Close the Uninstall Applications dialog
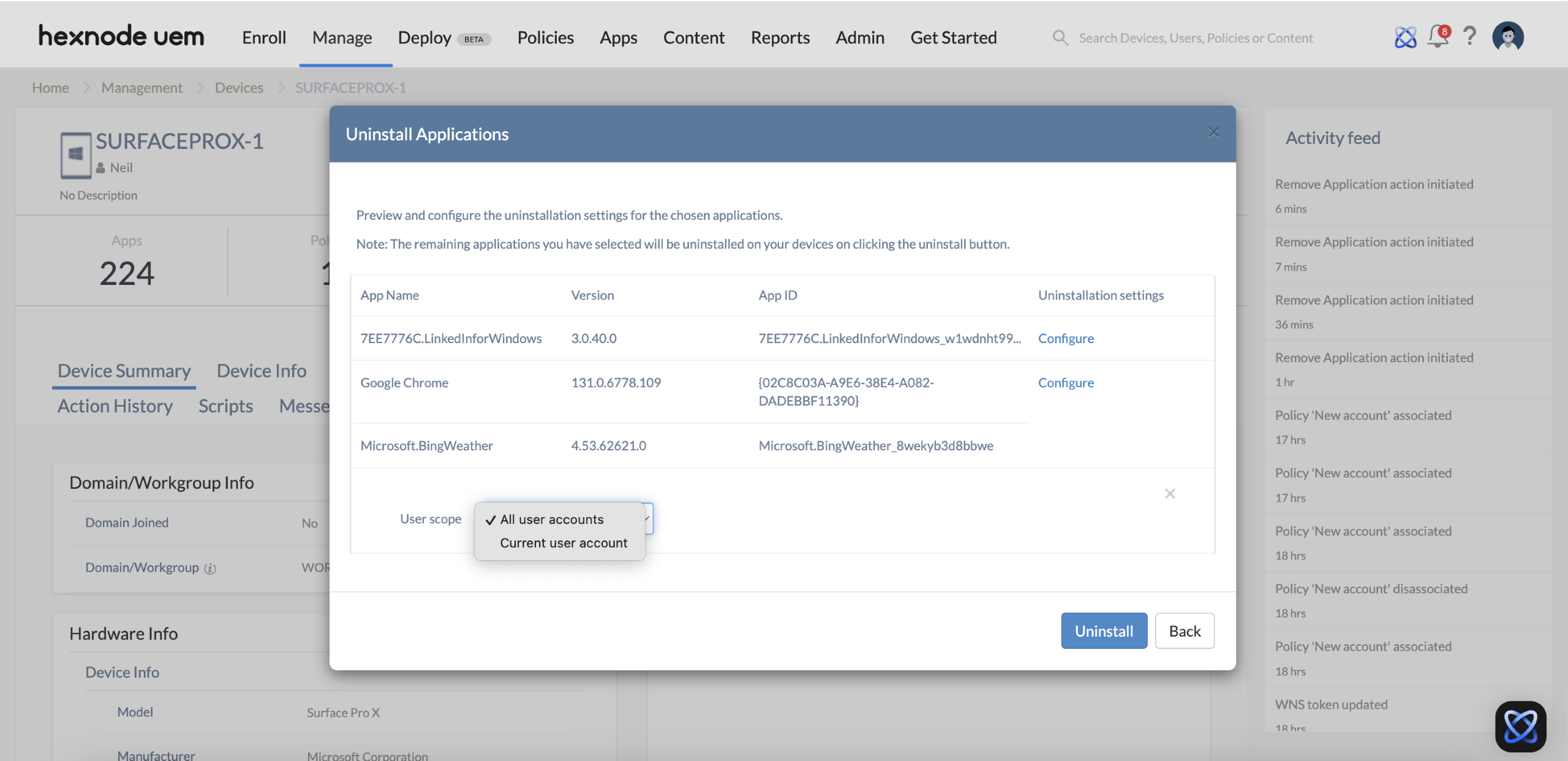The width and height of the screenshot is (1568, 761). (1213, 132)
